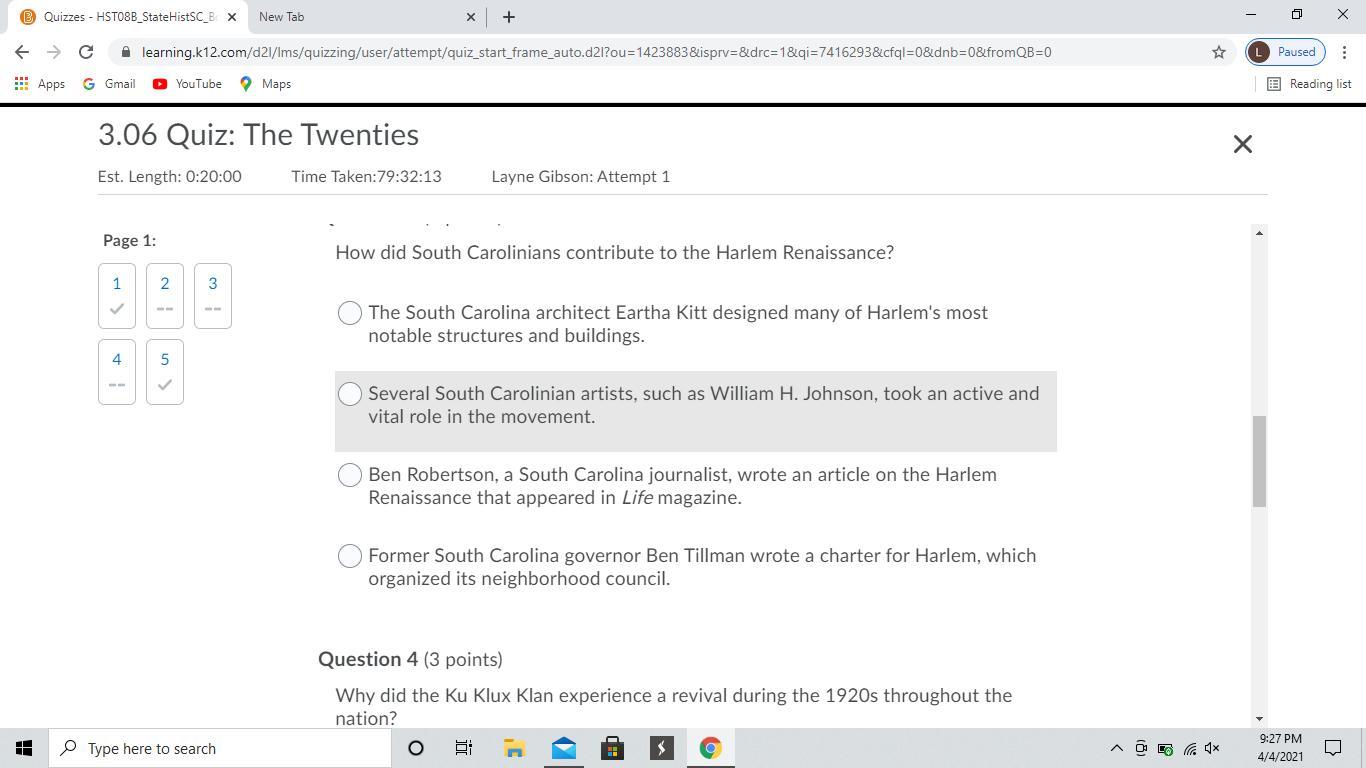Bookmark this page with the star icon
Viewport: 1366px width, 768px height.
(1218, 52)
